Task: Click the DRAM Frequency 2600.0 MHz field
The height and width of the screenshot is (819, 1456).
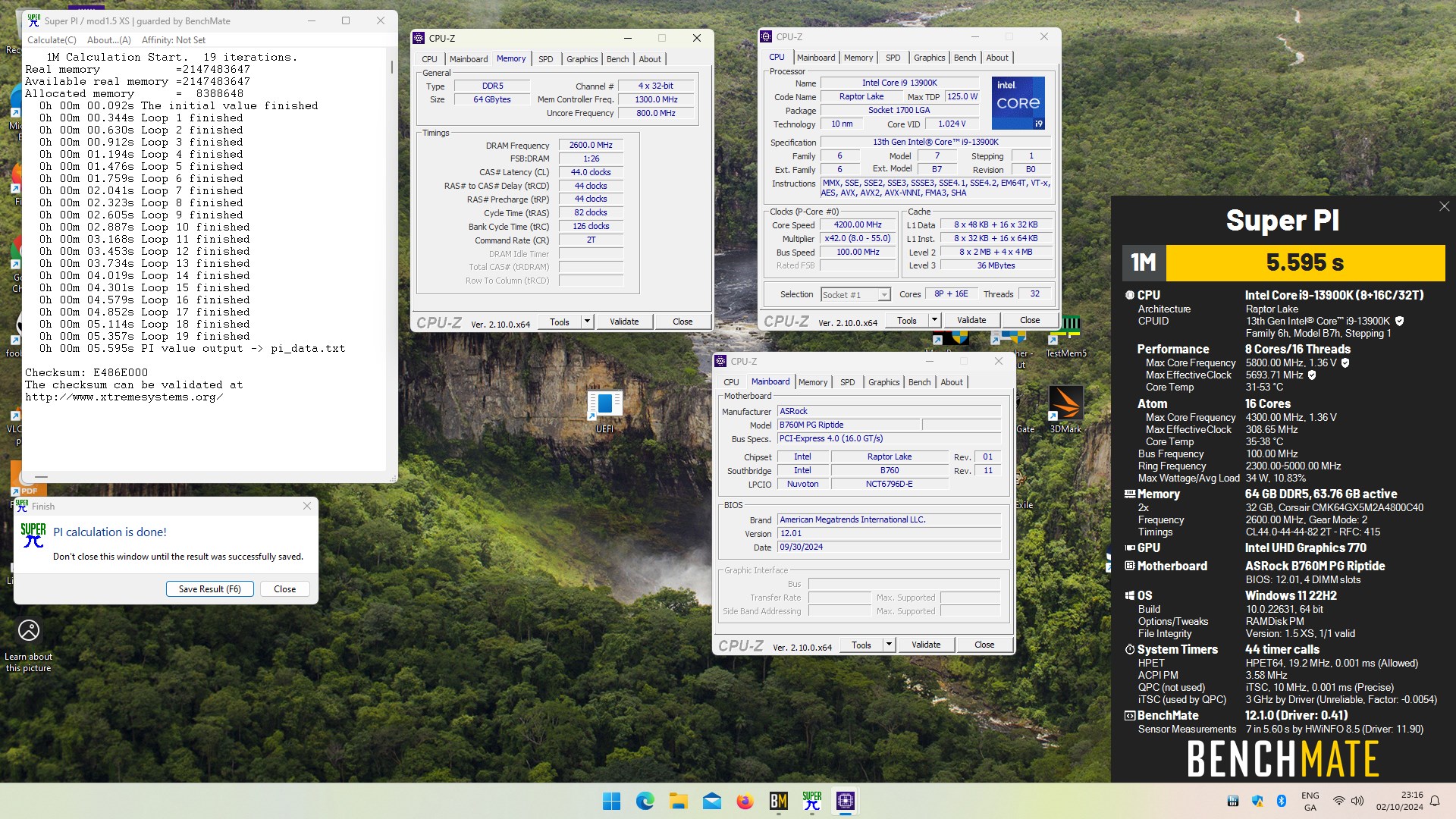Action: click(x=591, y=145)
